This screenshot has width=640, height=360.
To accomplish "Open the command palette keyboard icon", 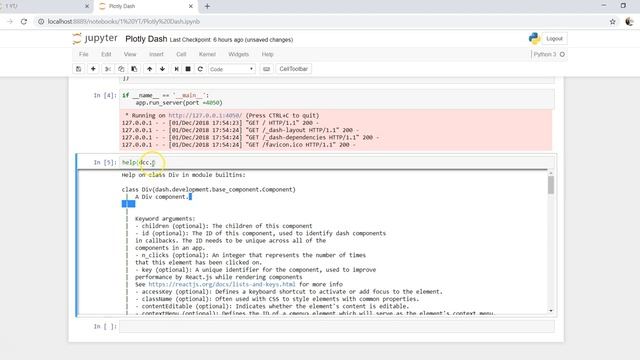I will pyautogui.click(x=267, y=69).
